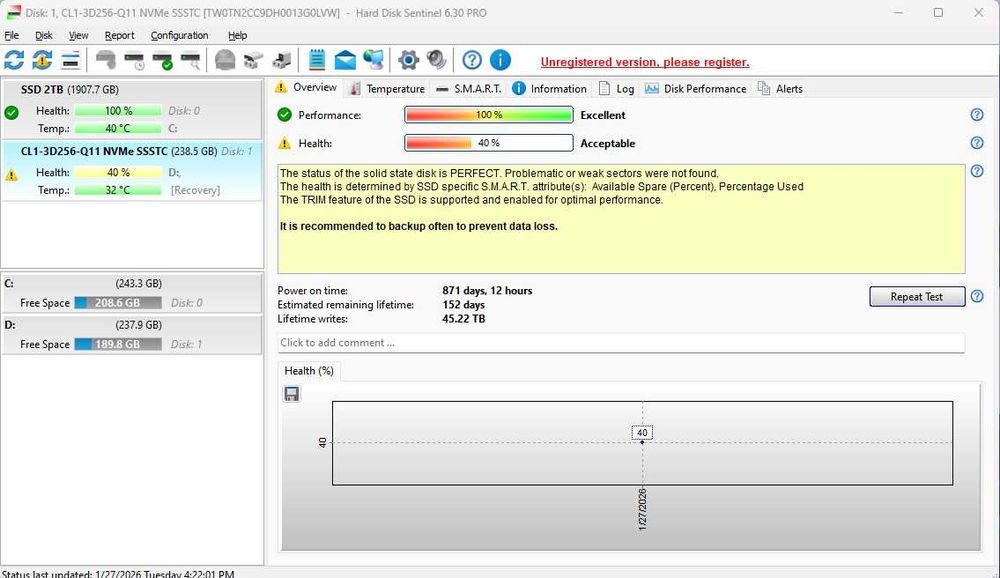Image resolution: width=1000 pixels, height=578 pixels.
Task: Click the Unregistered version, please register link
Action: click(645, 62)
